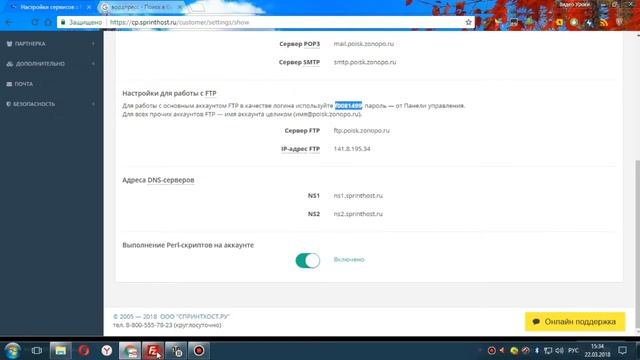This screenshot has width=640, height=360.
Task: Click the Включено status label
Action: tap(349, 260)
